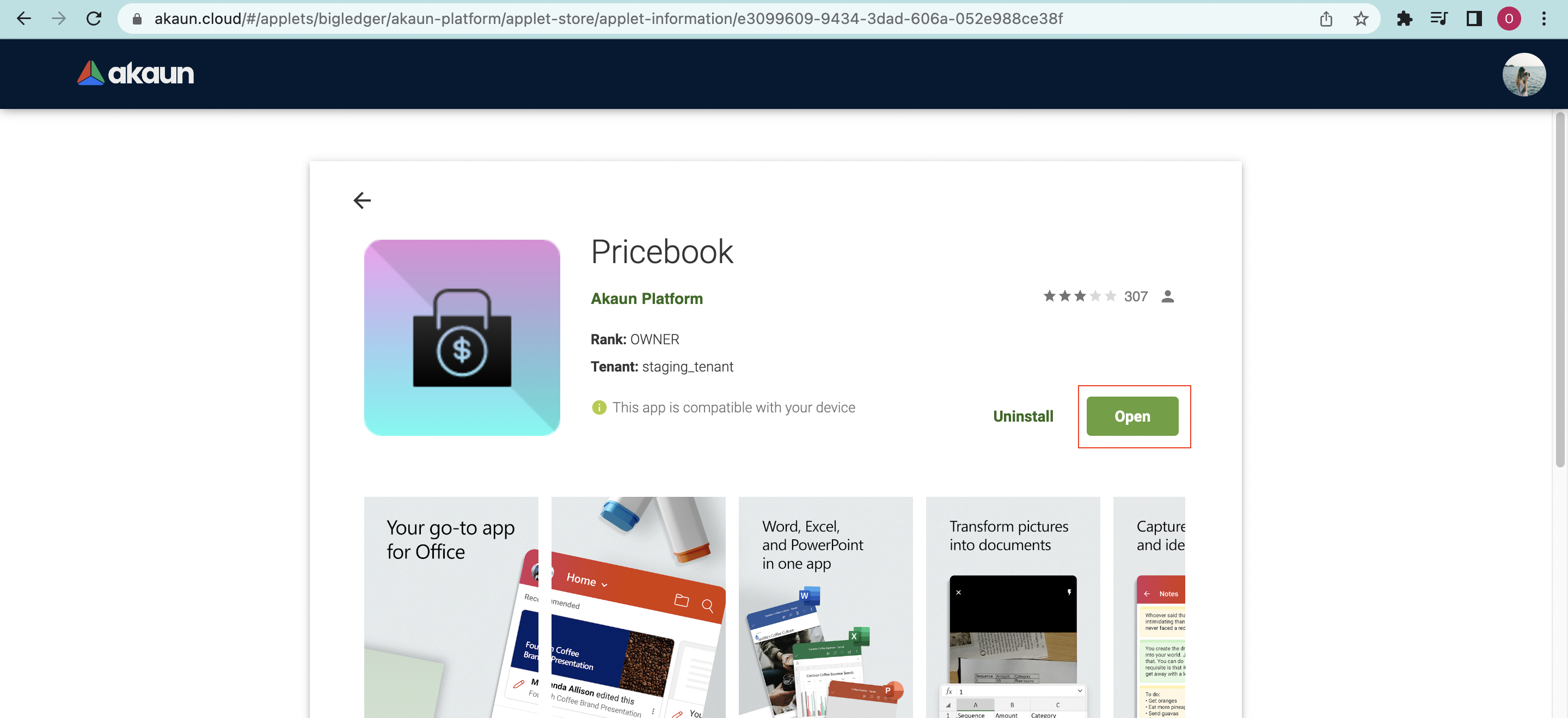Click the Pricebook app icon image

tap(461, 337)
